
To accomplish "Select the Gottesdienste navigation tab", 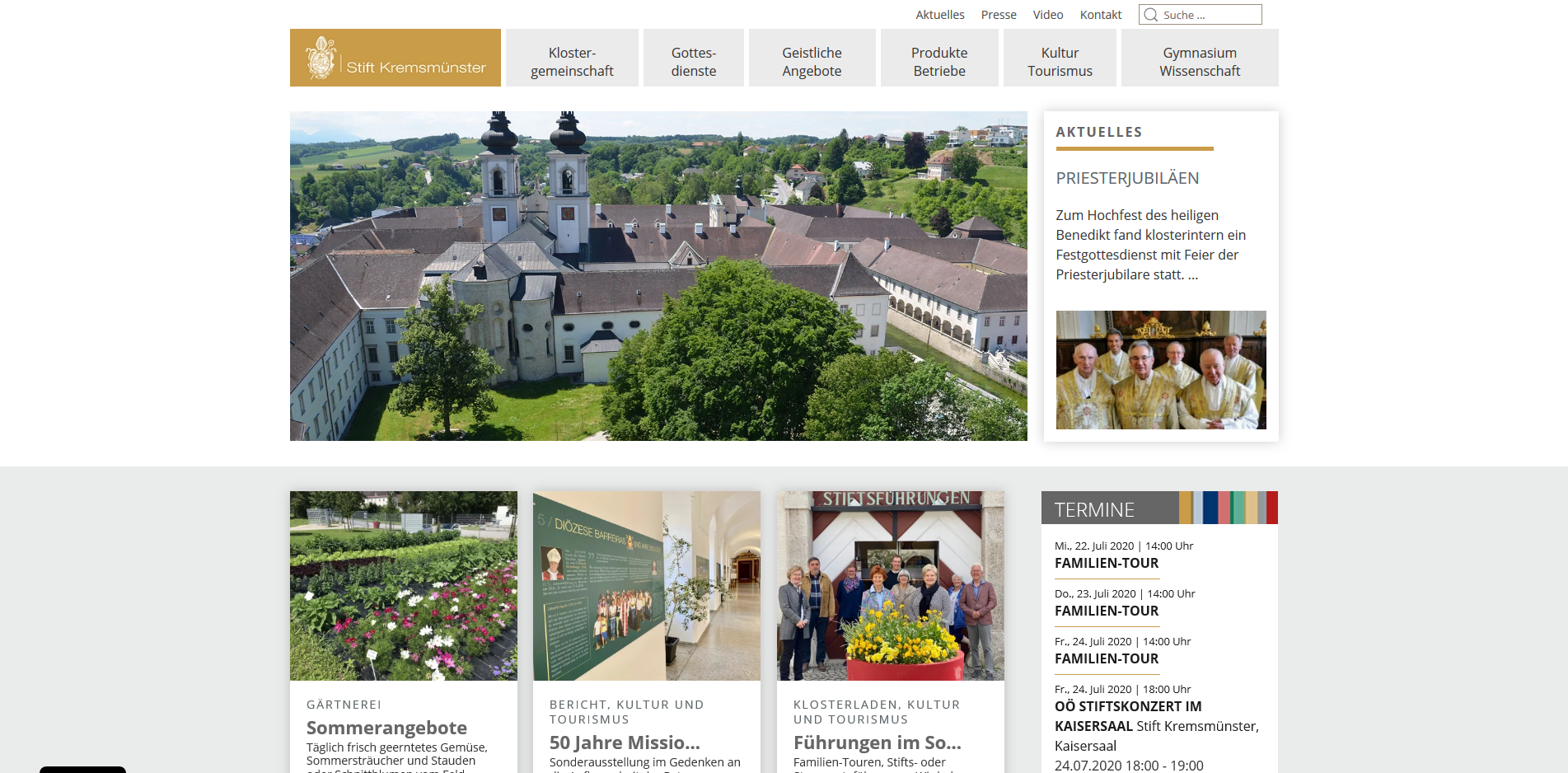I will click(x=693, y=61).
